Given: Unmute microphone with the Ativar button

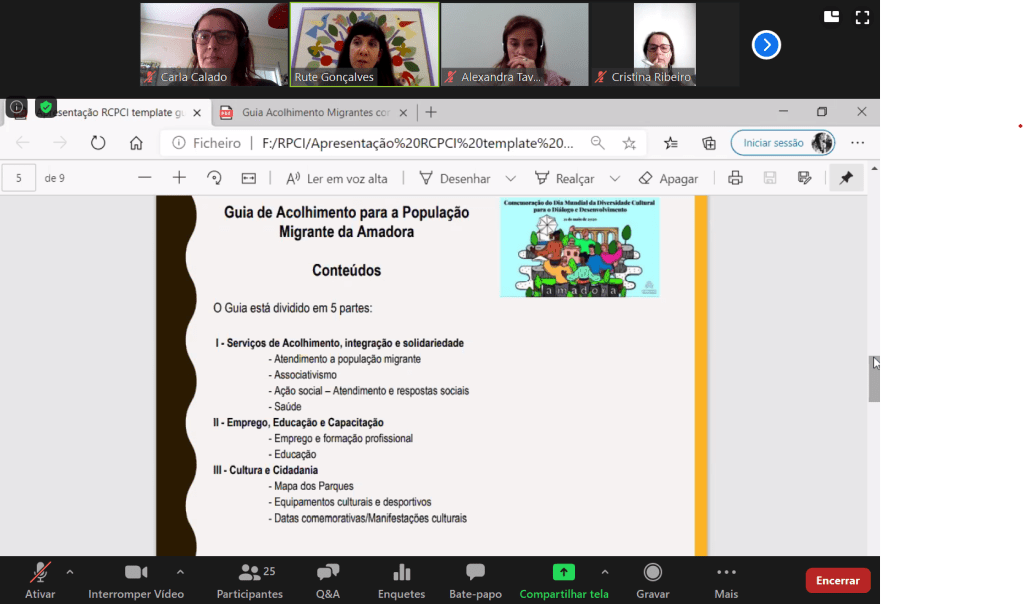Looking at the screenshot, I should coord(40,579).
